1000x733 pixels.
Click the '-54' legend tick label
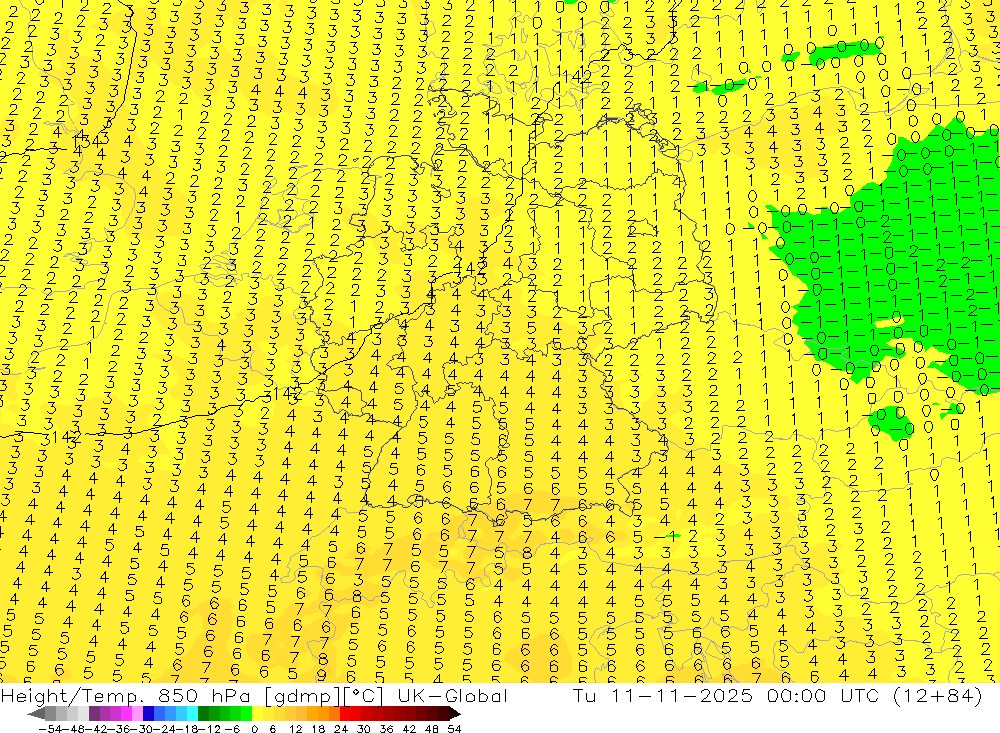tap(50, 729)
